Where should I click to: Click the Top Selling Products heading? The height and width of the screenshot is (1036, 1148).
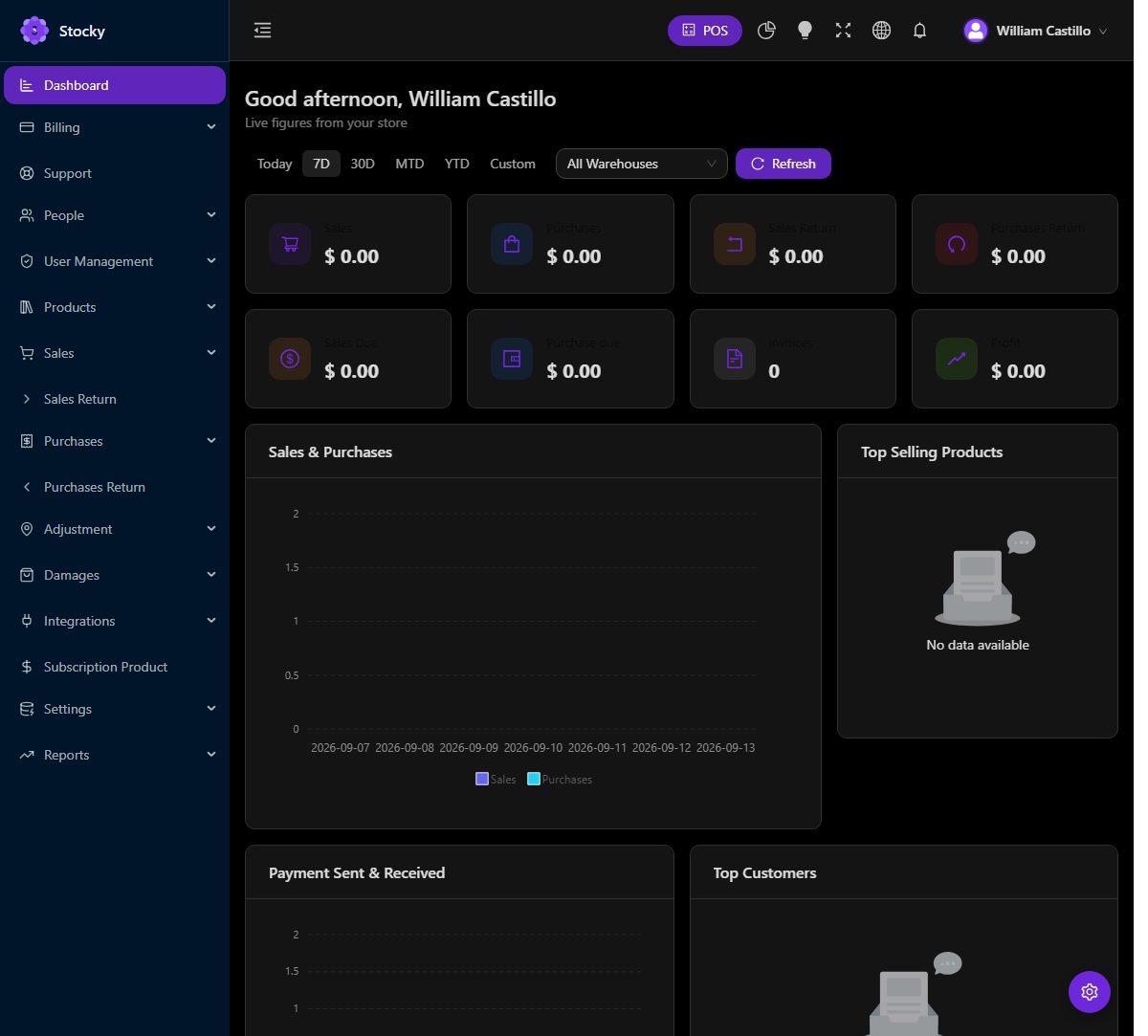point(932,452)
